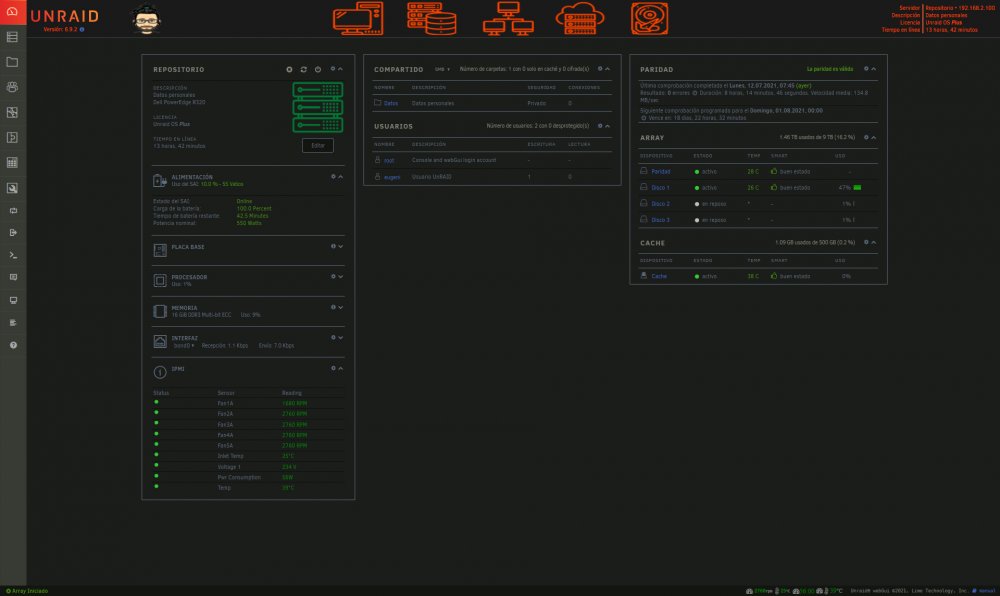1000x596 pixels.
Task: Open settings gear for Array panel
Action: pyautogui.click(x=866, y=138)
